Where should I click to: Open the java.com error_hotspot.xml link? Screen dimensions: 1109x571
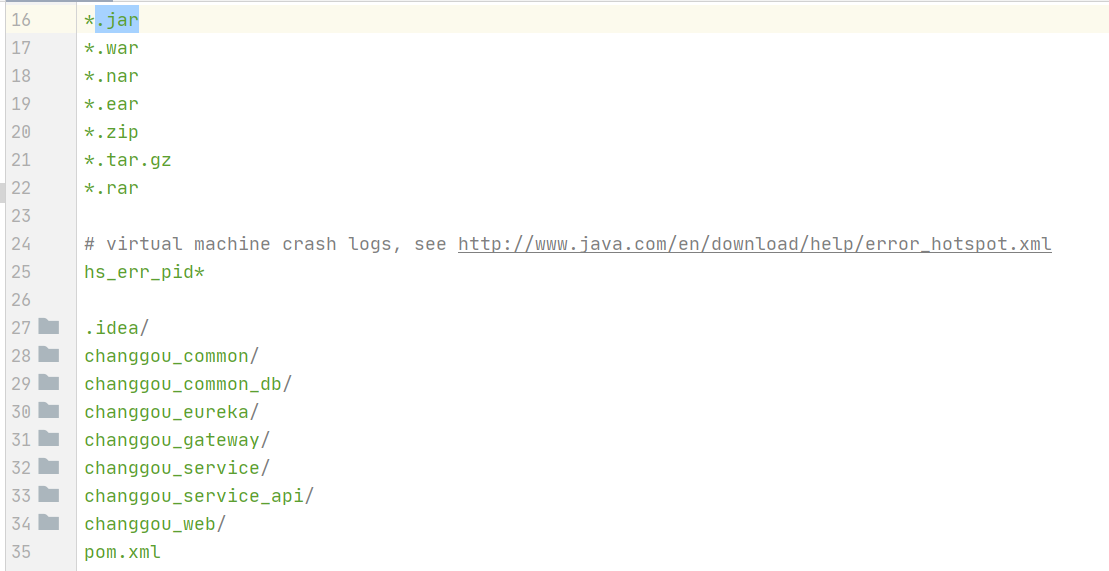point(755,244)
